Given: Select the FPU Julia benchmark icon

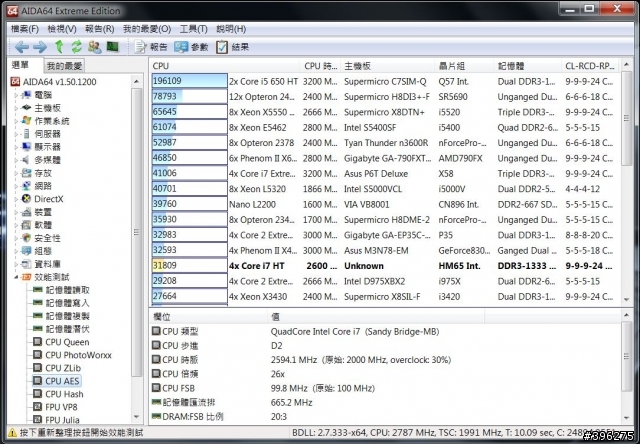Looking at the screenshot, I should 37,420.
